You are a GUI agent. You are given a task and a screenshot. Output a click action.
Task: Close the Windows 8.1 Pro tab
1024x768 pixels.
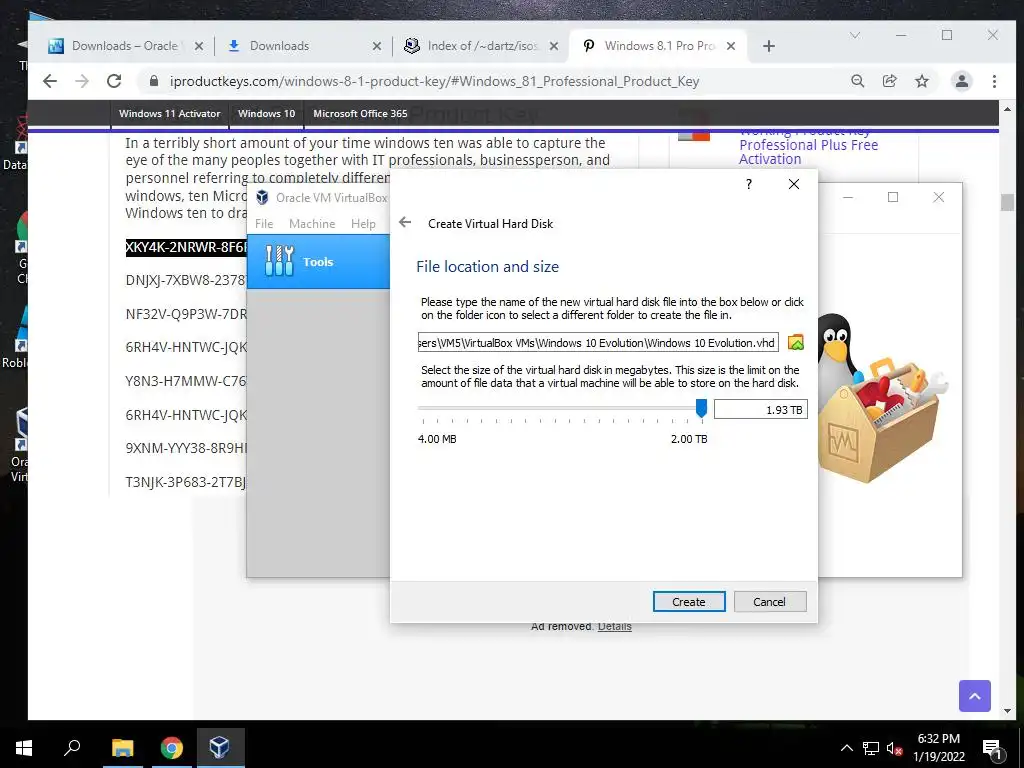click(731, 46)
